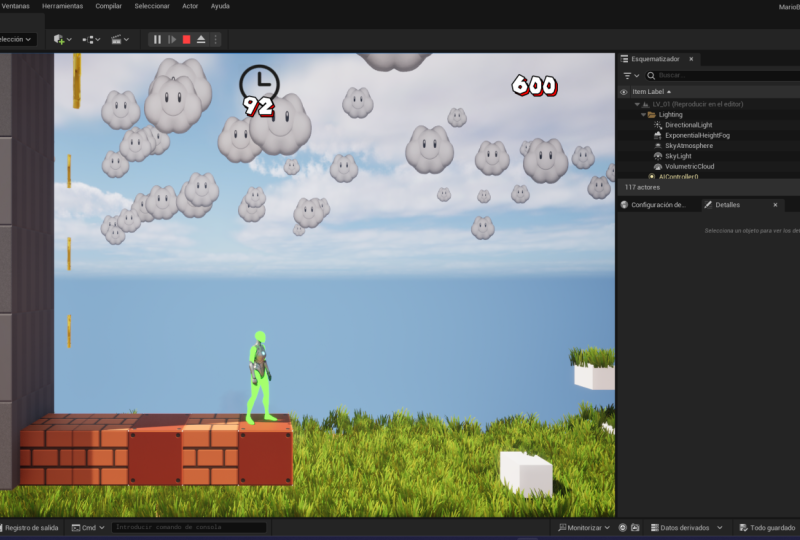800x540 pixels.
Task: Open the Datos derivados dropdown
Action: 687,528
